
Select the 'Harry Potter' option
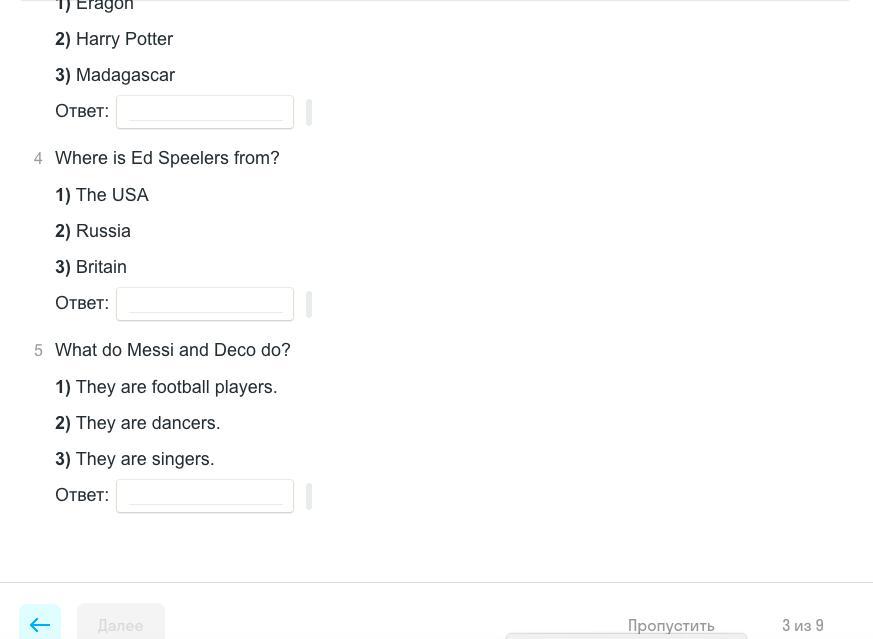coord(124,39)
